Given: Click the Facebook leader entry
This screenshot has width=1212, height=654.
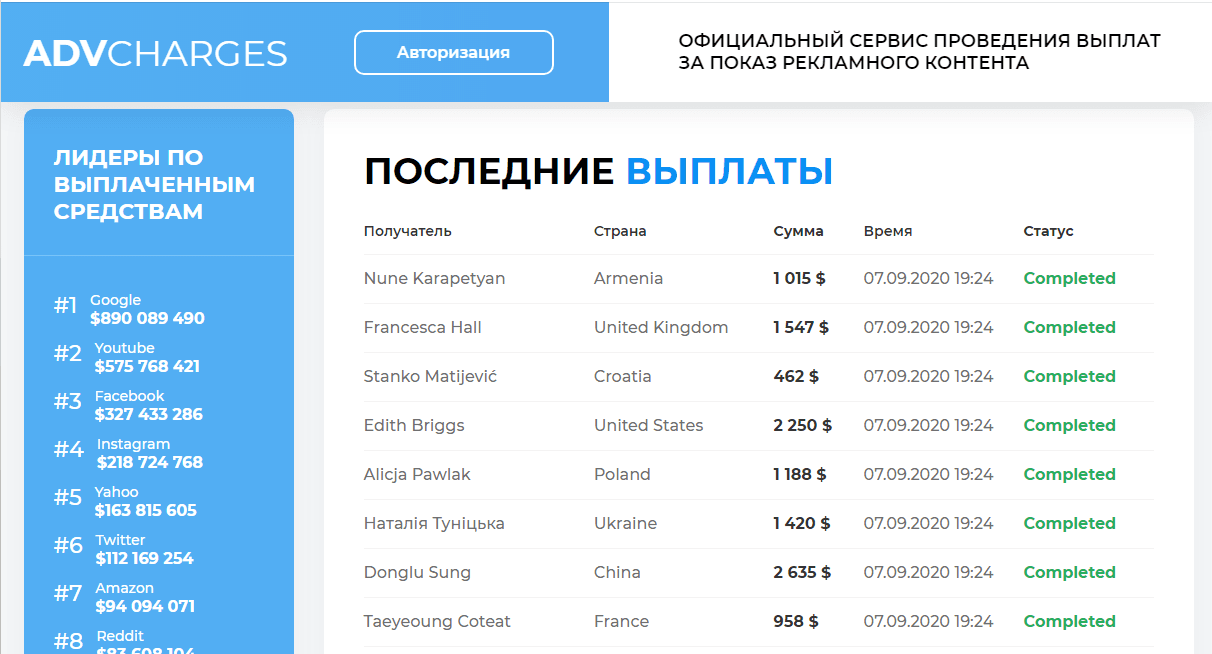Looking at the screenshot, I should (147, 405).
